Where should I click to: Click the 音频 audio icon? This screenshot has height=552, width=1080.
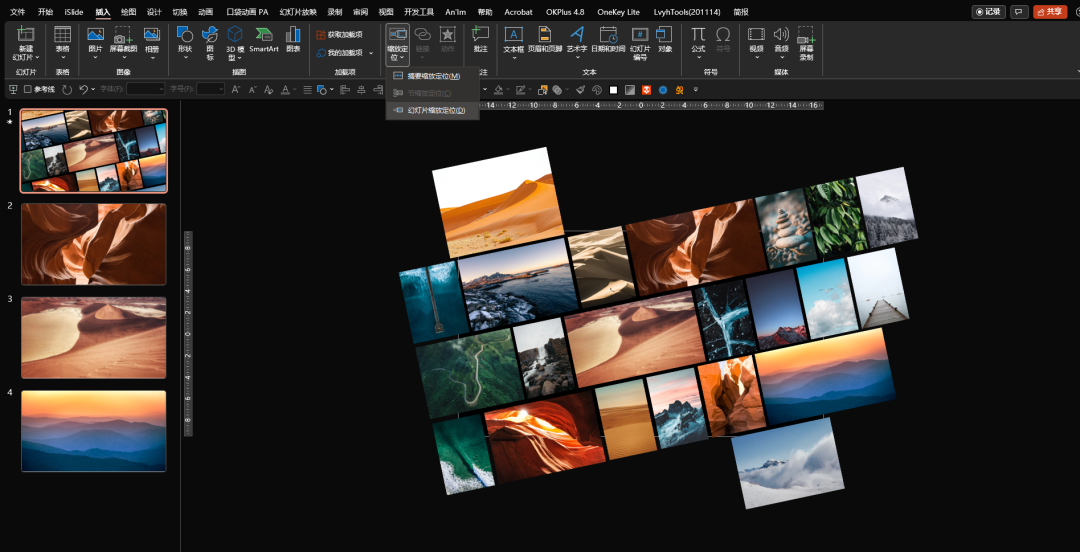(781, 34)
